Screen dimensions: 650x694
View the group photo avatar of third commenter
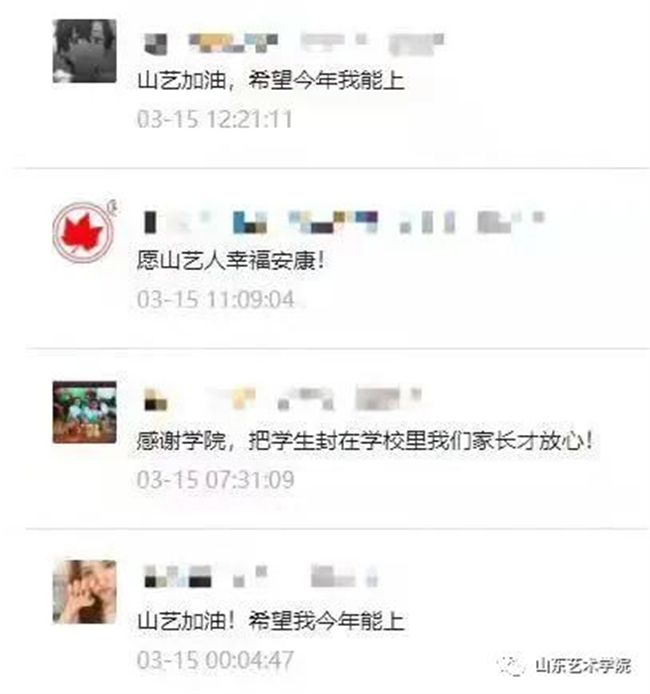(x=85, y=412)
